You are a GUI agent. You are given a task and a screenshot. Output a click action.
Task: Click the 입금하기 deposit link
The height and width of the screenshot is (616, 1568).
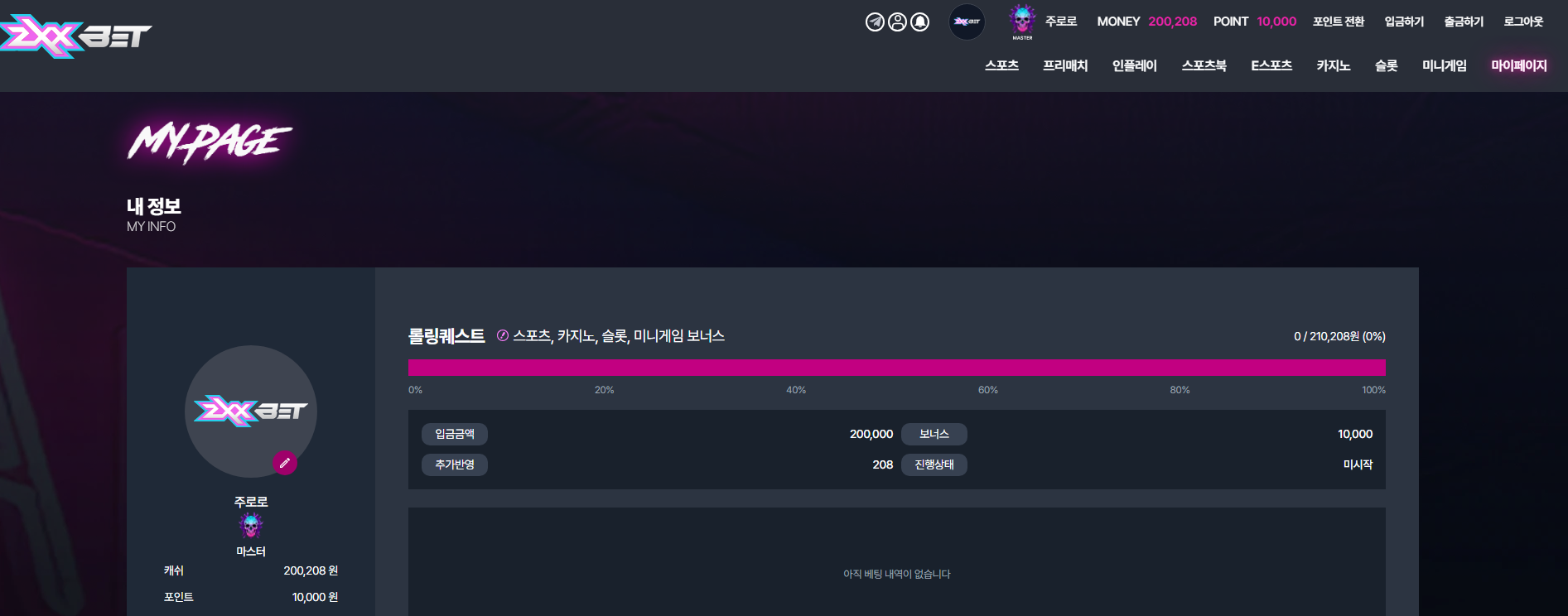pyautogui.click(x=1404, y=22)
